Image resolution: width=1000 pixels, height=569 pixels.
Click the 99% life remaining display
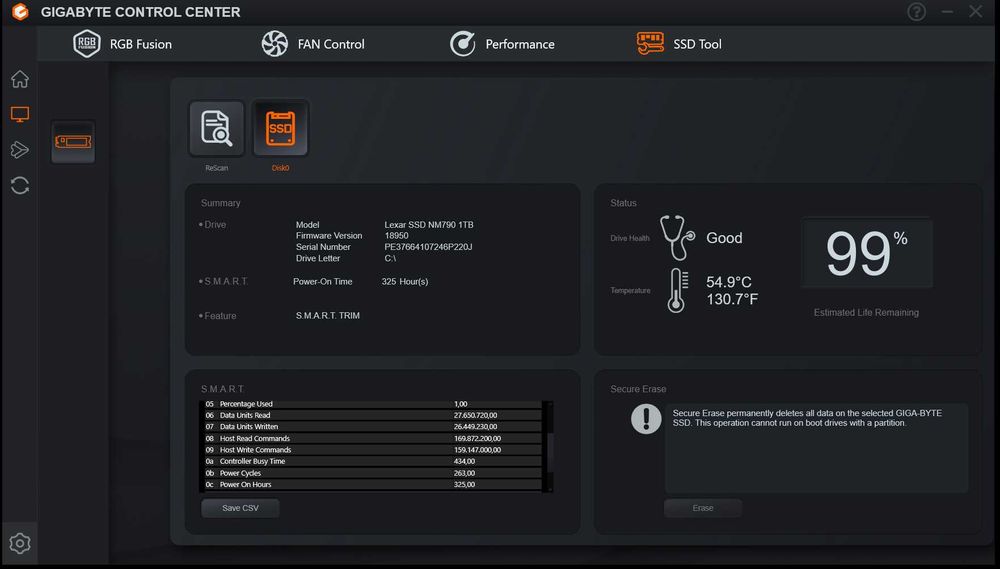pos(867,253)
